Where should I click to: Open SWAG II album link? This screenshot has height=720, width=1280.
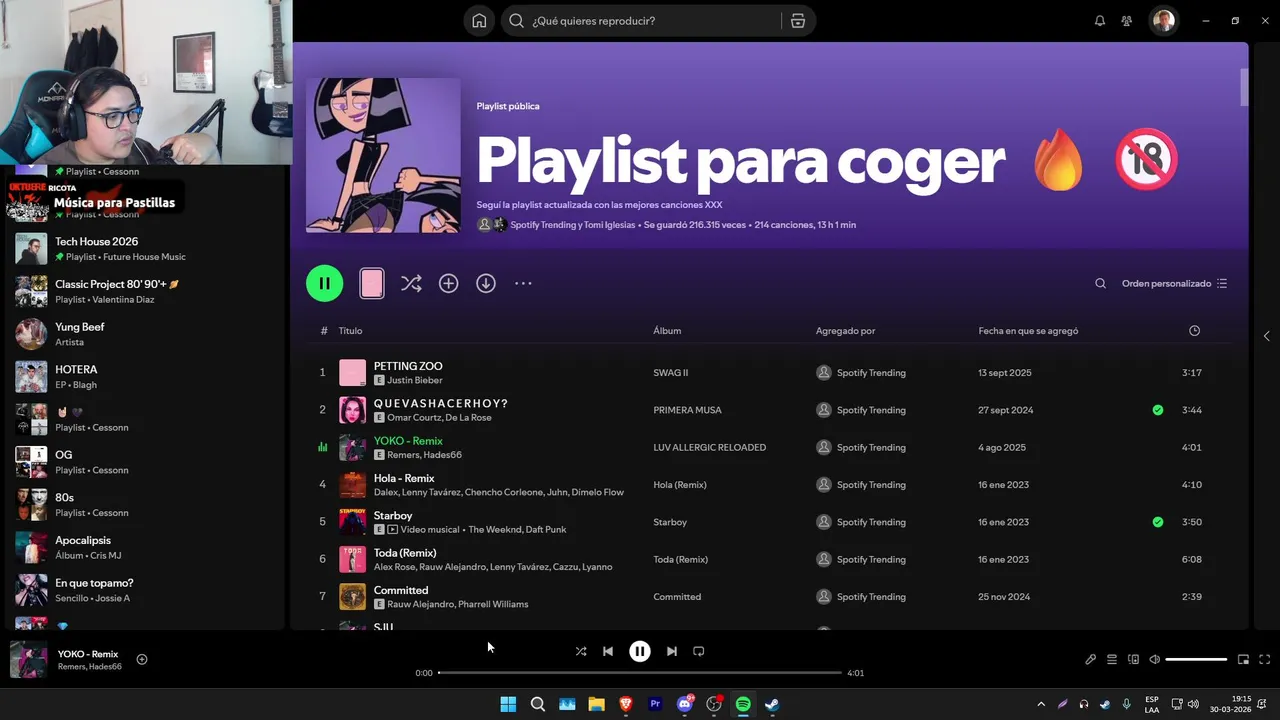(x=671, y=373)
